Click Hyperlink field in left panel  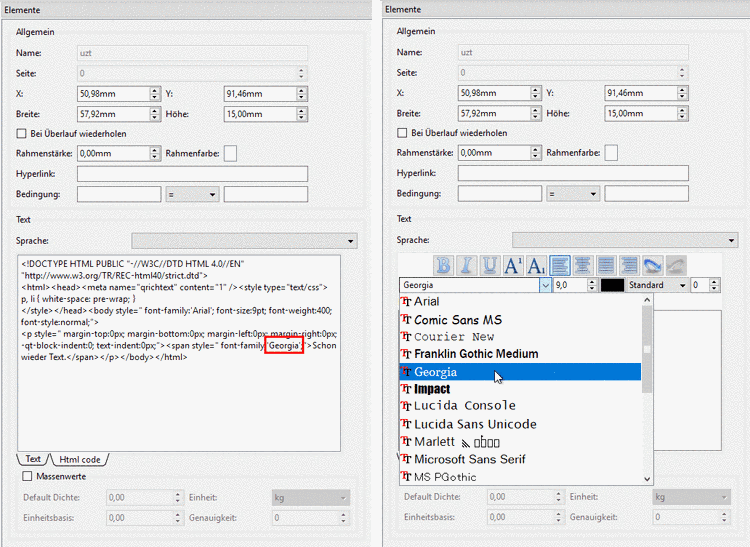pos(192,174)
